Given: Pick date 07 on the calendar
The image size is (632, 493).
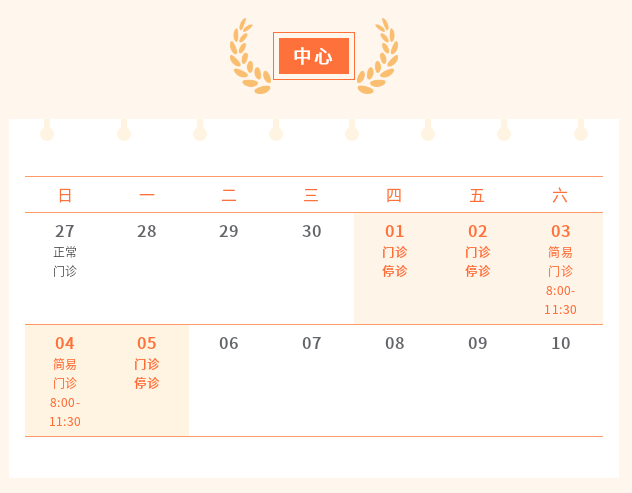Looking at the screenshot, I should [312, 344].
